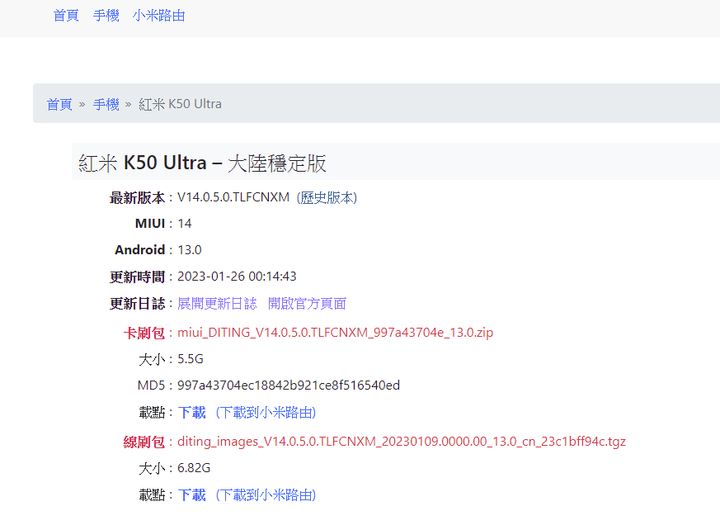Viewport: 720px width, 525px height.
Task: Click update time 2023-01-26 00:14:43
Action: coord(237,277)
